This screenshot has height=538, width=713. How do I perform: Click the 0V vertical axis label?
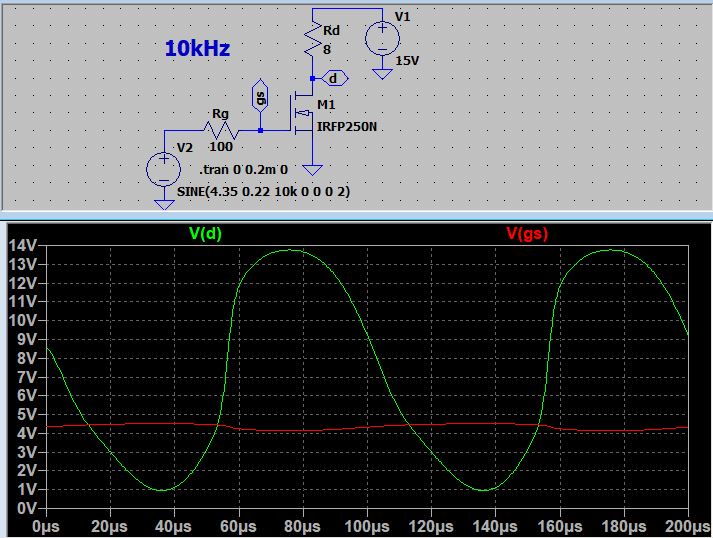click(x=26, y=508)
